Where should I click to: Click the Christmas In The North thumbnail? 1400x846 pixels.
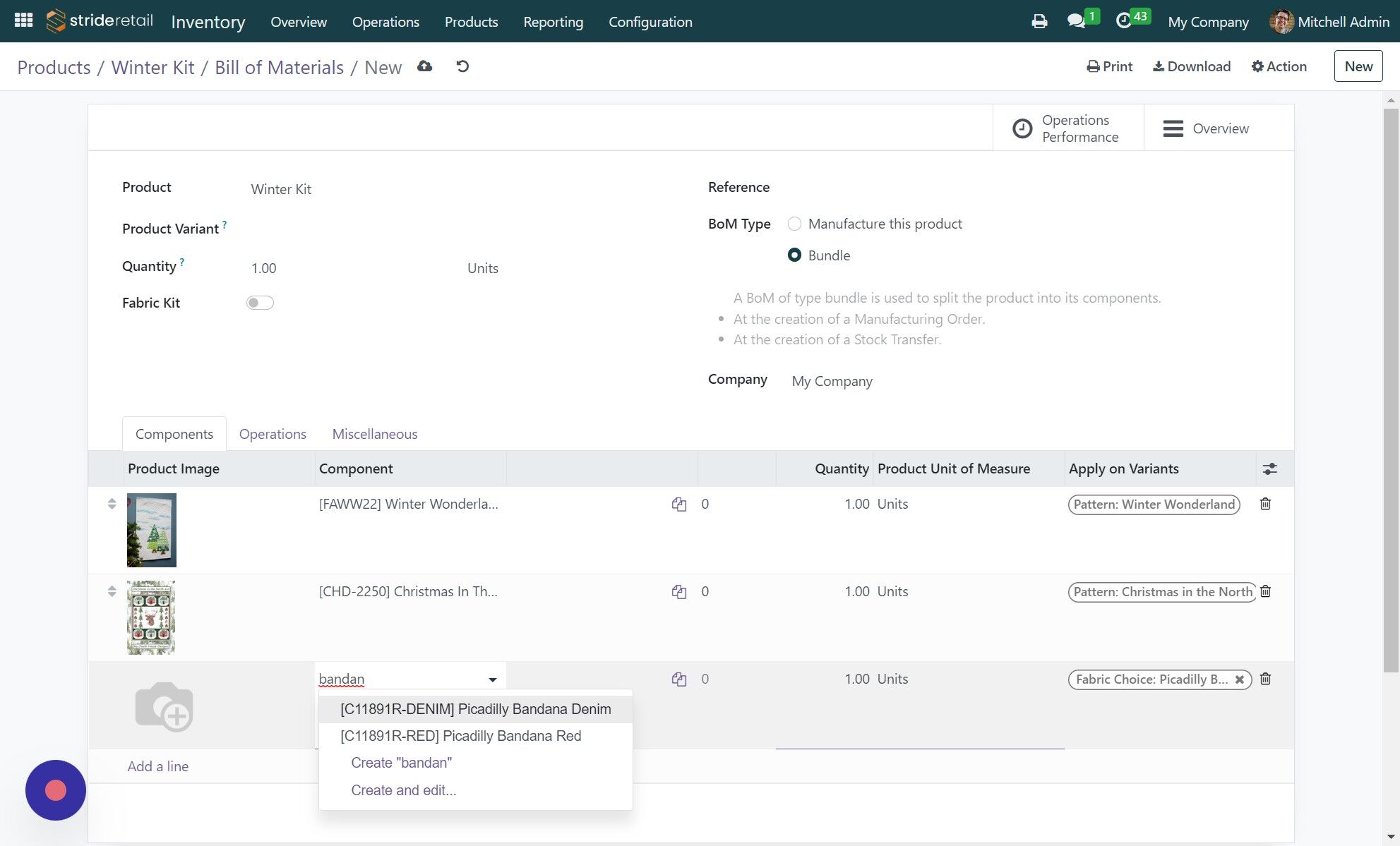click(x=151, y=617)
